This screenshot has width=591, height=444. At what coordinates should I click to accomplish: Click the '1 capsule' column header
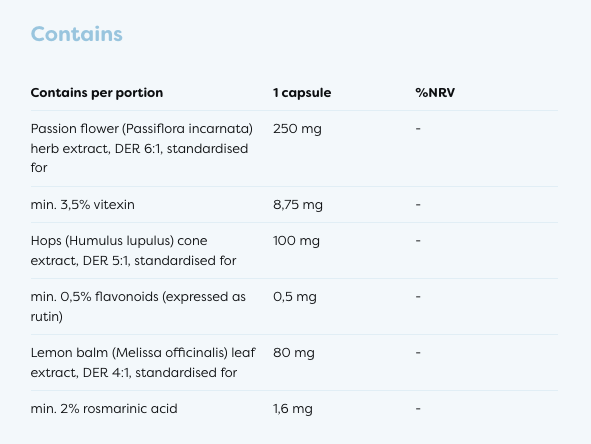tap(302, 93)
